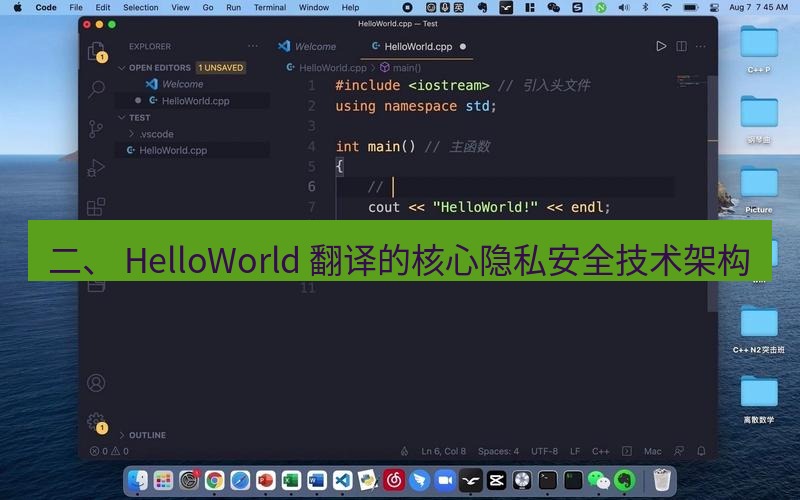The image size is (800, 500).
Task: Split the editor to the right
Action: pyautogui.click(x=681, y=46)
